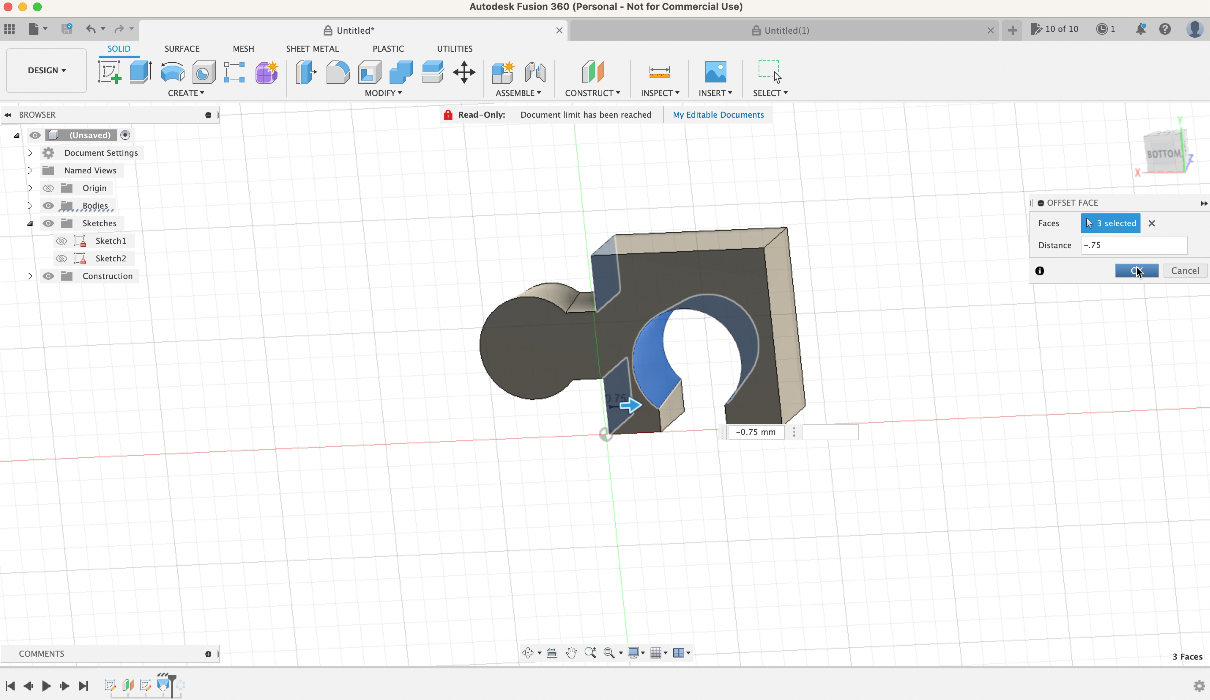The image size is (1210, 700).
Task: Open the MODIFY dropdown menu
Action: click(x=383, y=93)
